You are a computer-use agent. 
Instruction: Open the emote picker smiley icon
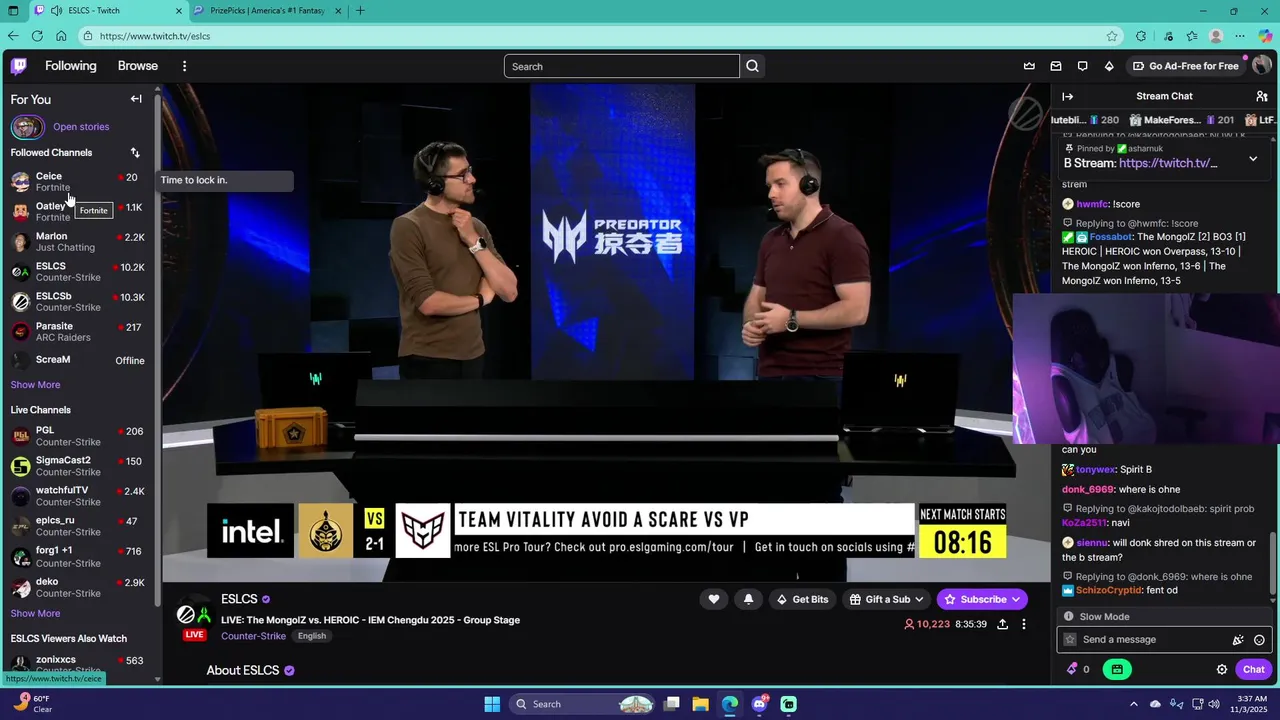(x=1259, y=640)
